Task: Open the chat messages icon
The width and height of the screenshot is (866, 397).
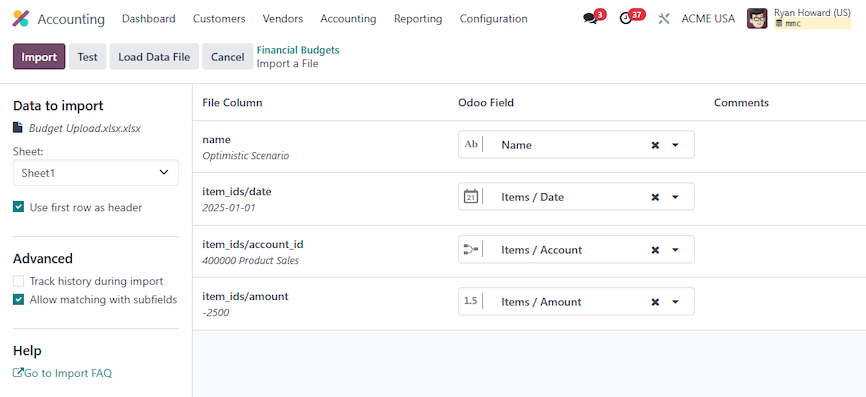Action: point(590,19)
